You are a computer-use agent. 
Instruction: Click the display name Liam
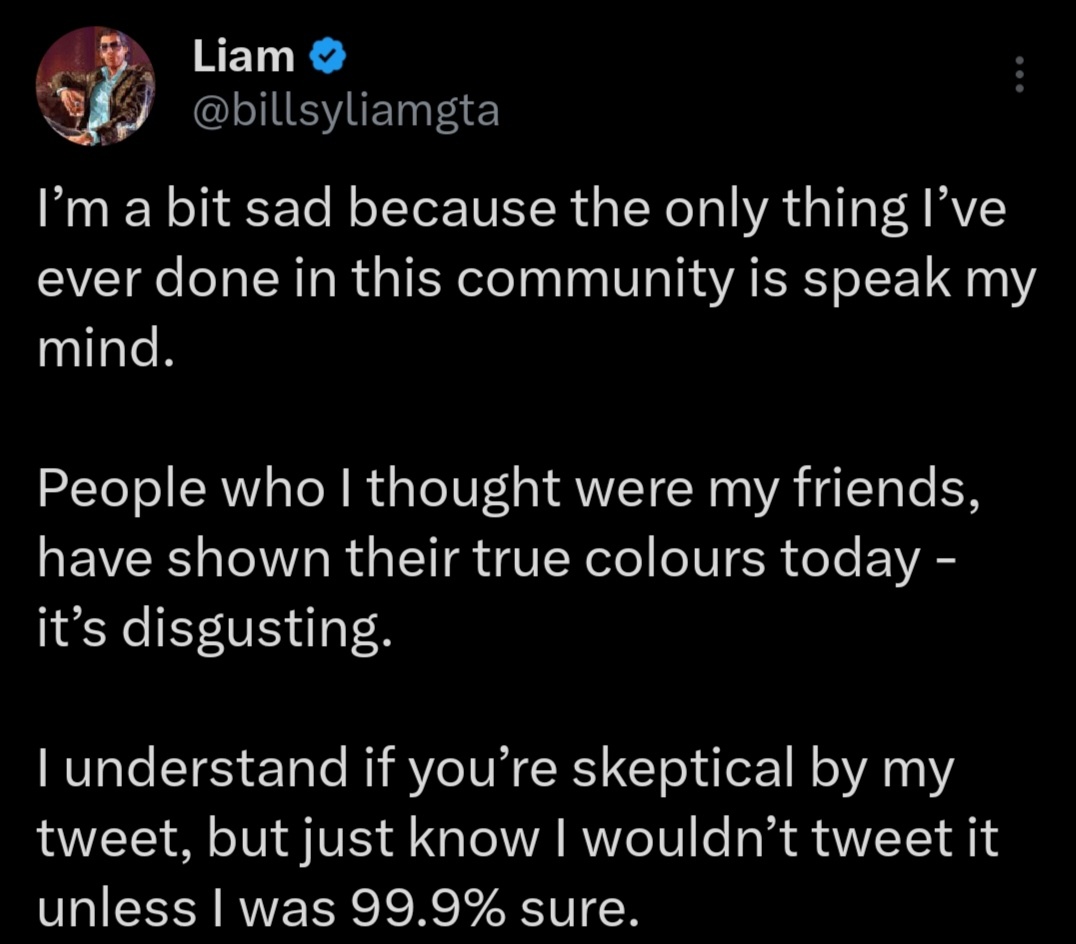click(244, 56)
